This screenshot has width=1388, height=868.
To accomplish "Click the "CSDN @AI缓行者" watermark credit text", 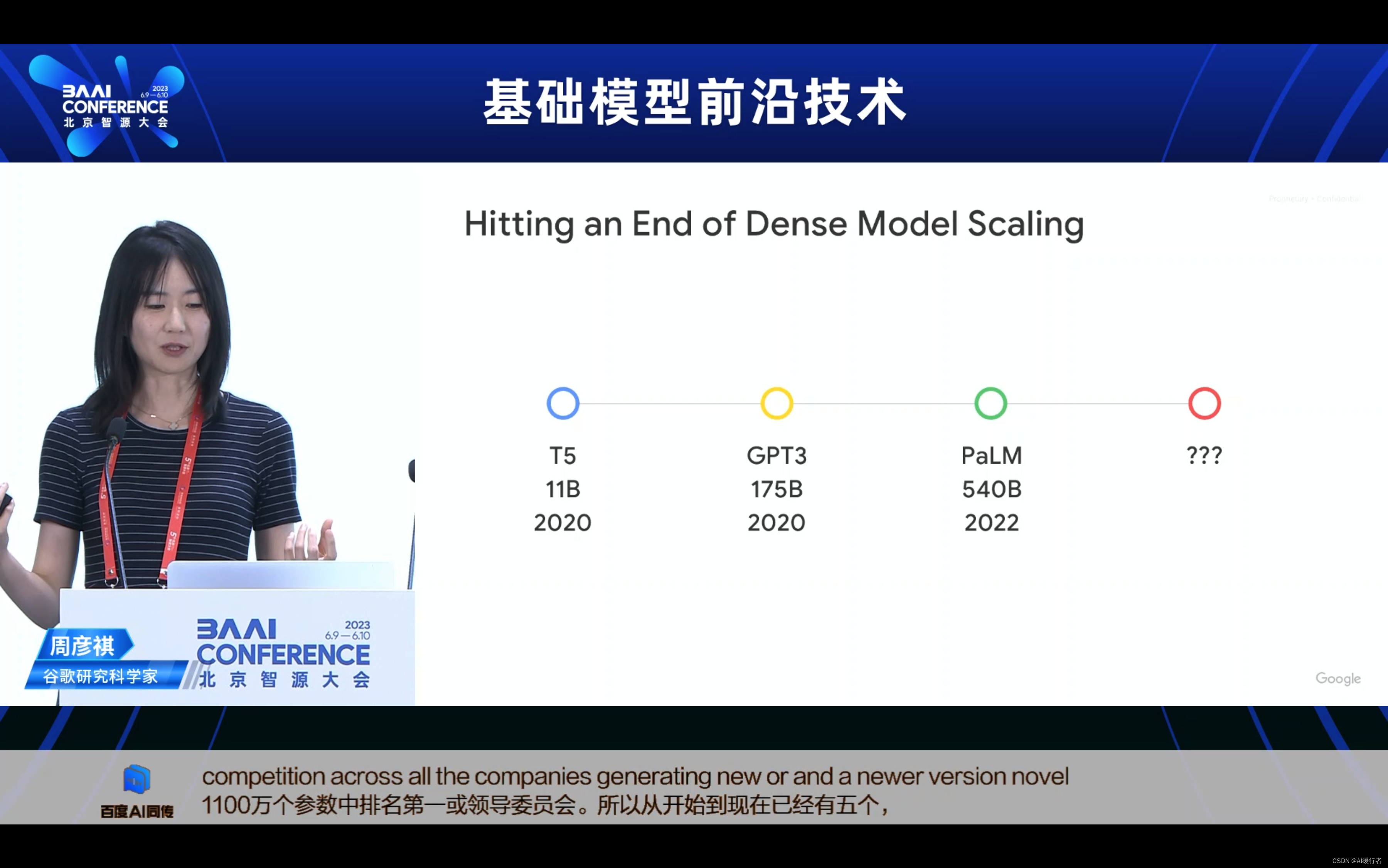I will coord(1356,861).
